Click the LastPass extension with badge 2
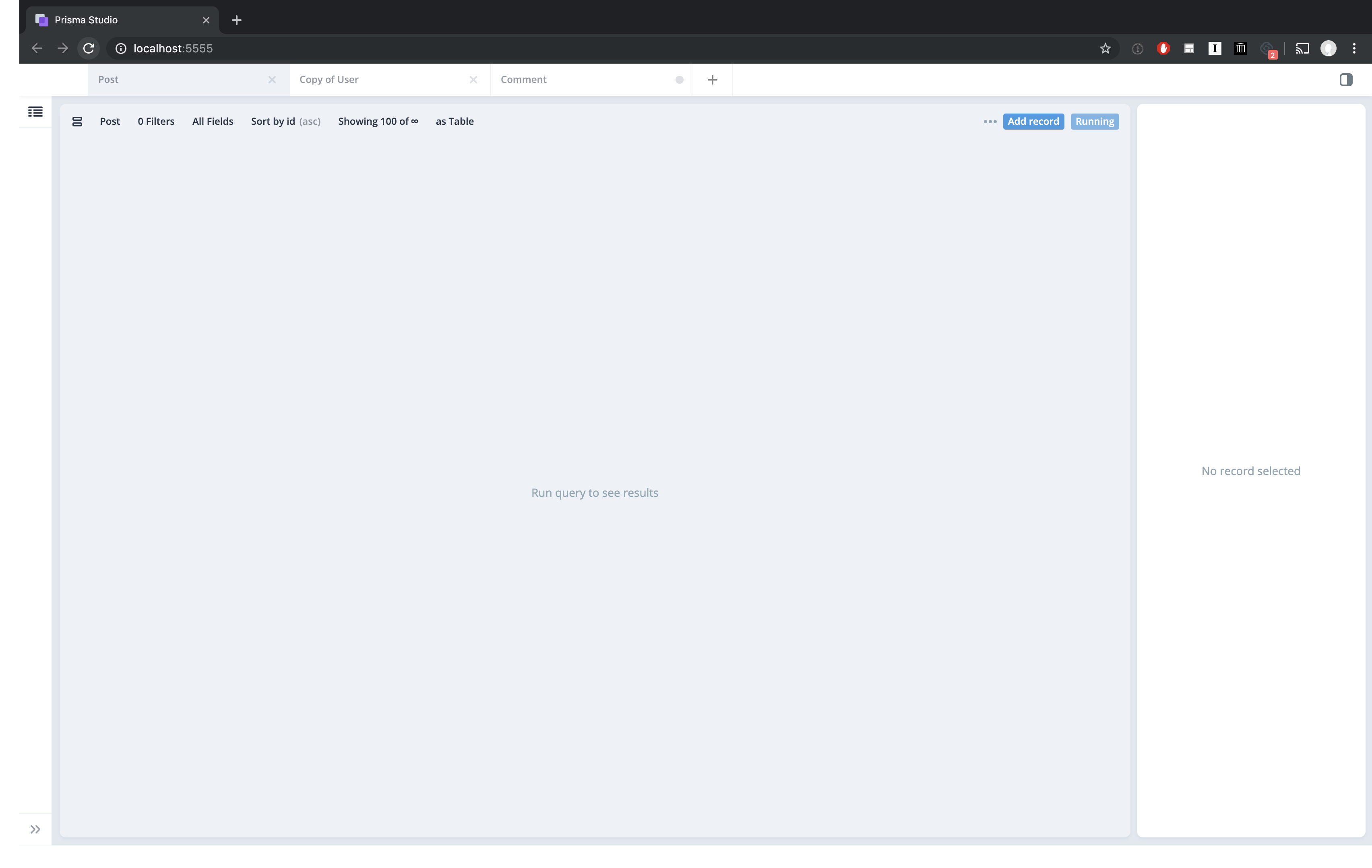The image size is (1372, 868). click(1267, 48)
